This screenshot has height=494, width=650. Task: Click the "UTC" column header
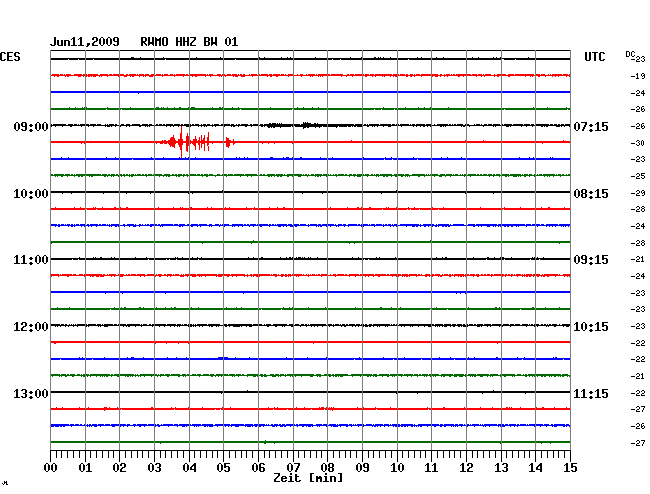click(595, 57)
